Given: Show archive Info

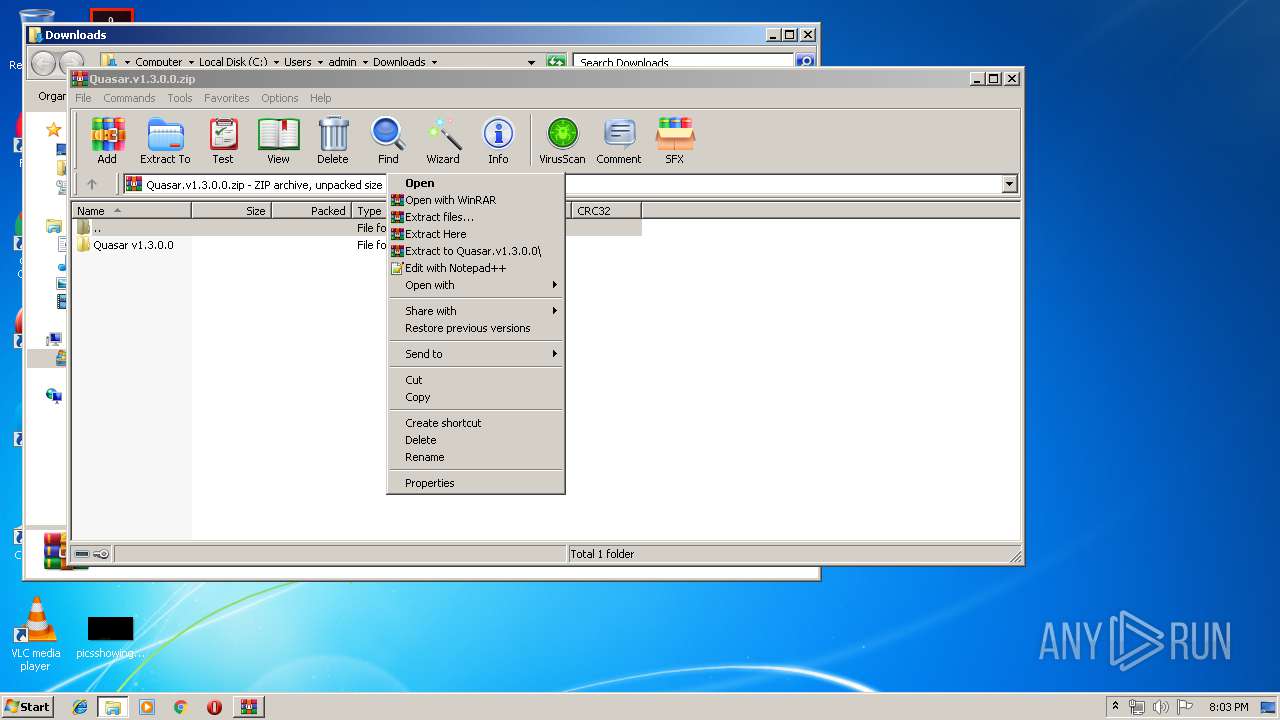Looking at the screenshot, I should pyautogui.click(x=498, y=141).
